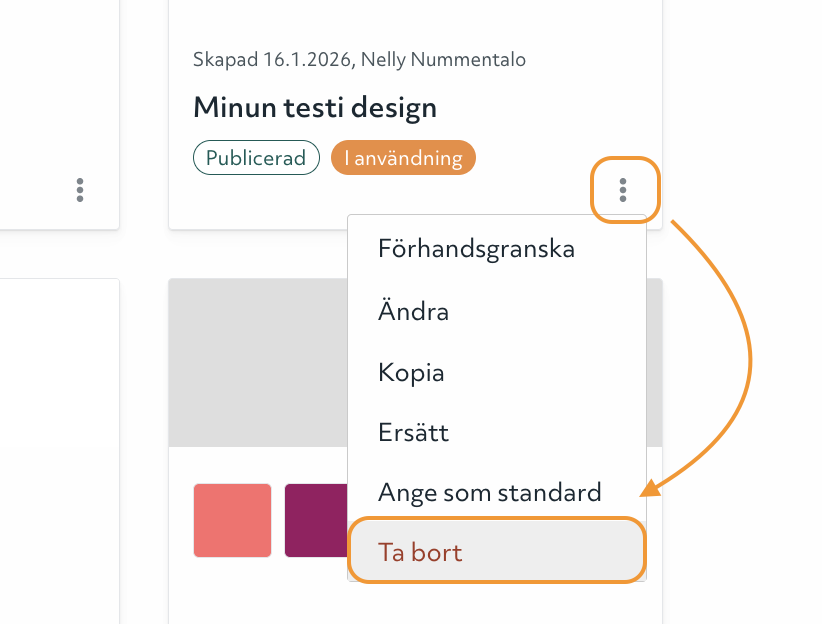Click white area below the color swatches

coord(257,595)
